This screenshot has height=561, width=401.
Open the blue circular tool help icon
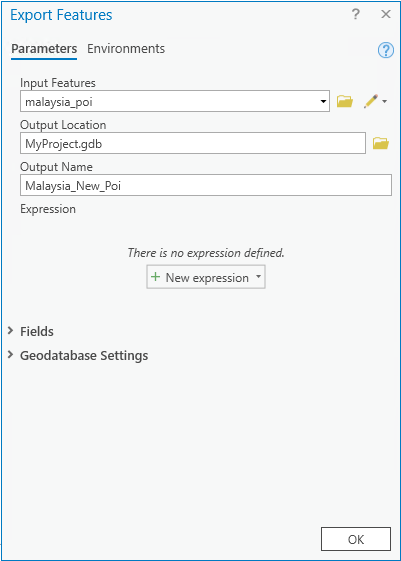coord(386,50)
